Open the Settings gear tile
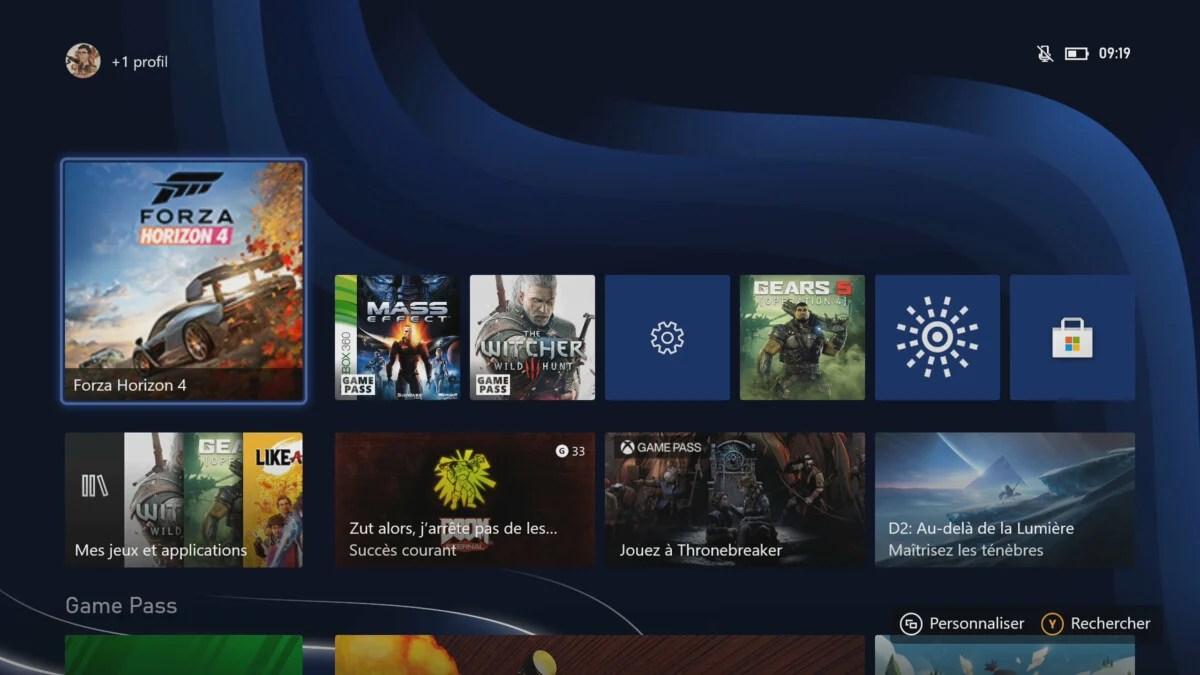The image size is (1200, 675). [667, 338]
